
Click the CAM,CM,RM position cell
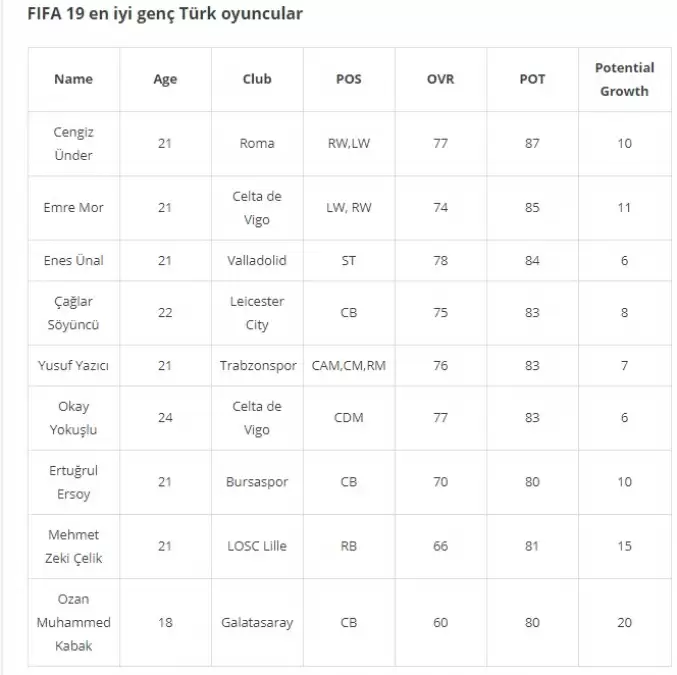click(x=348, y=366)
